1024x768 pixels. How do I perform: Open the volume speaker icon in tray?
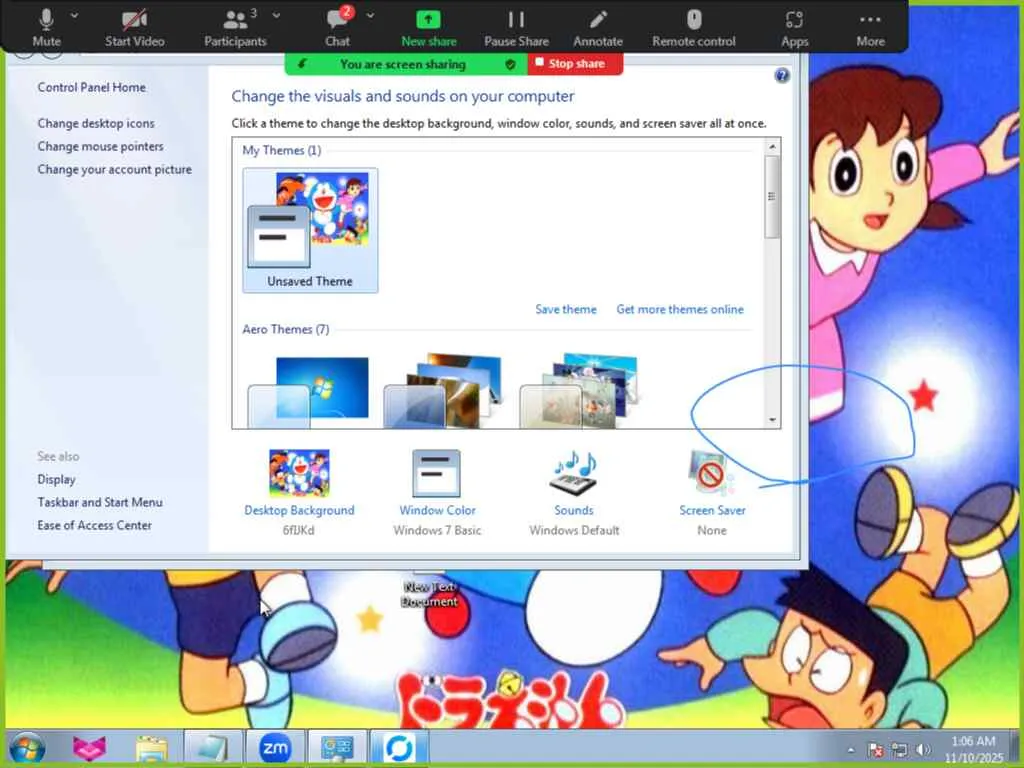click(923, 750)
